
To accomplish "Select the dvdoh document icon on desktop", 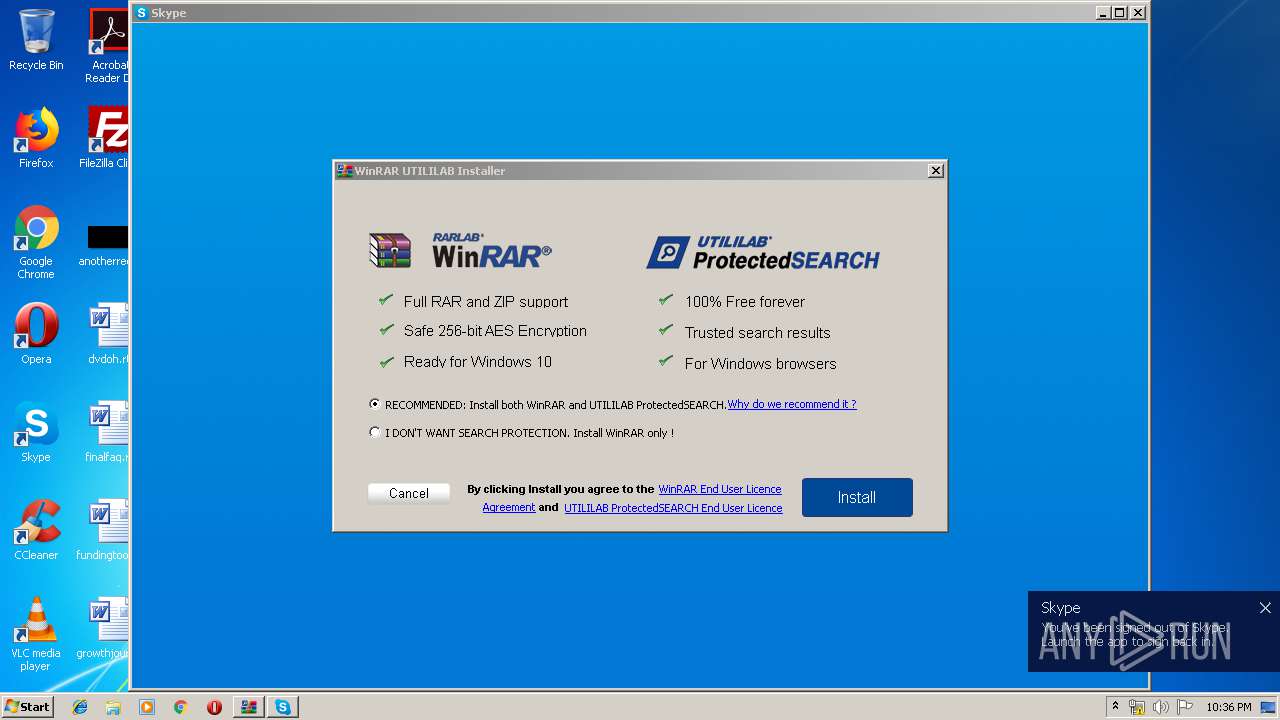I will click(x=108, y=334).
